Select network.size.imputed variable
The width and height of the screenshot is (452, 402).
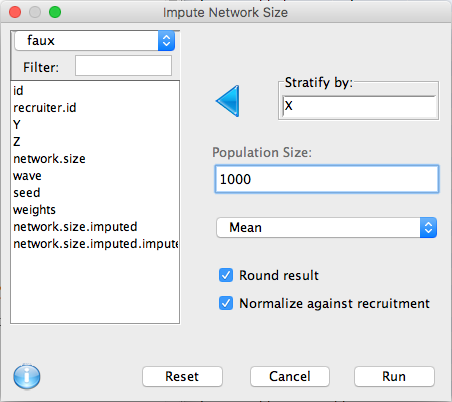click(x=75, y=227)
